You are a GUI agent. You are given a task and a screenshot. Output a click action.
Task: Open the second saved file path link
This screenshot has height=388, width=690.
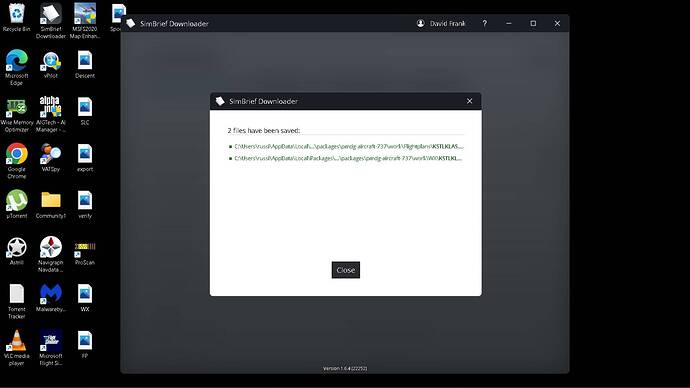[348, 158]
